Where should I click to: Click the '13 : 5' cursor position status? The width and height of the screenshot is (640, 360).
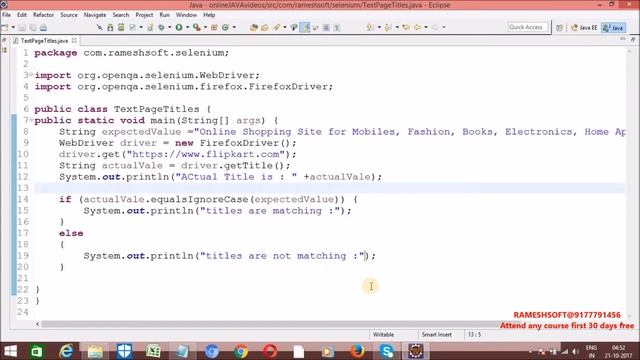474,334
